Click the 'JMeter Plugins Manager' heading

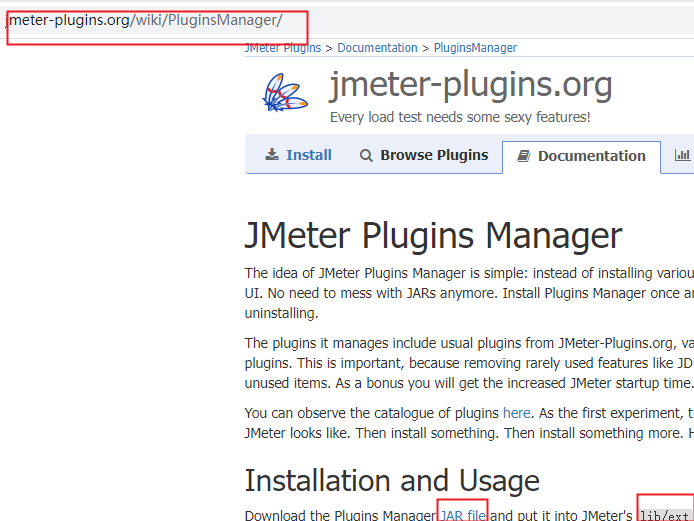[x=434, y=236]
